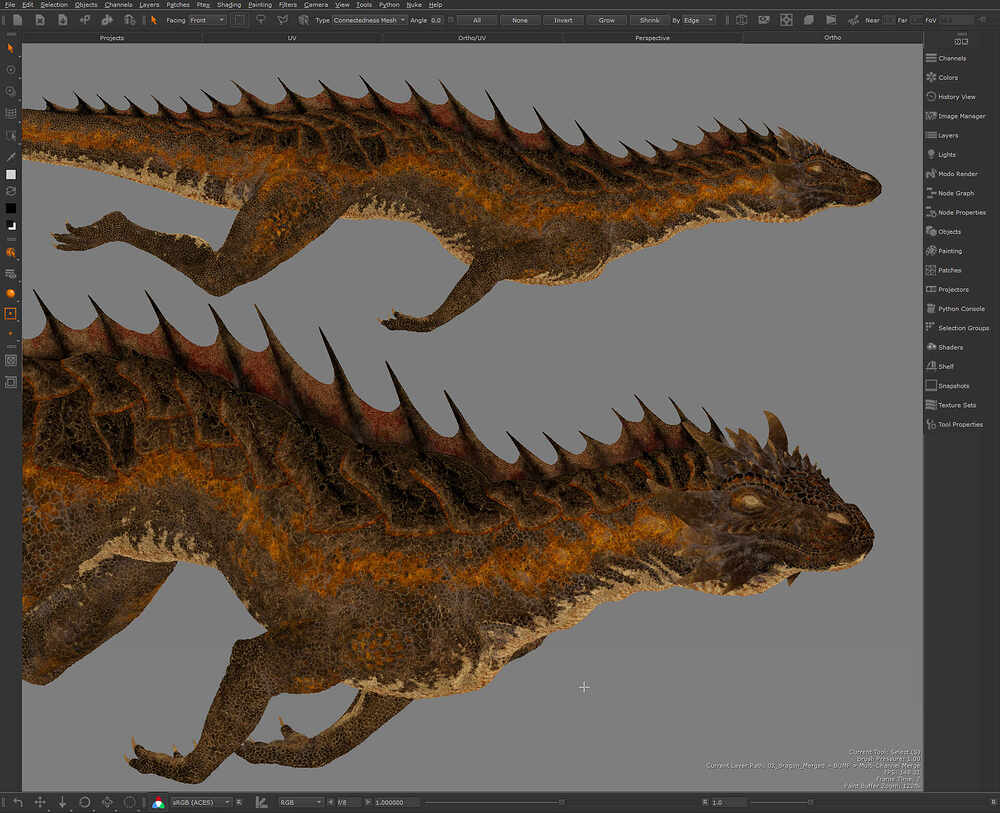
Task: Open the File menu
Action: point(10,4)
